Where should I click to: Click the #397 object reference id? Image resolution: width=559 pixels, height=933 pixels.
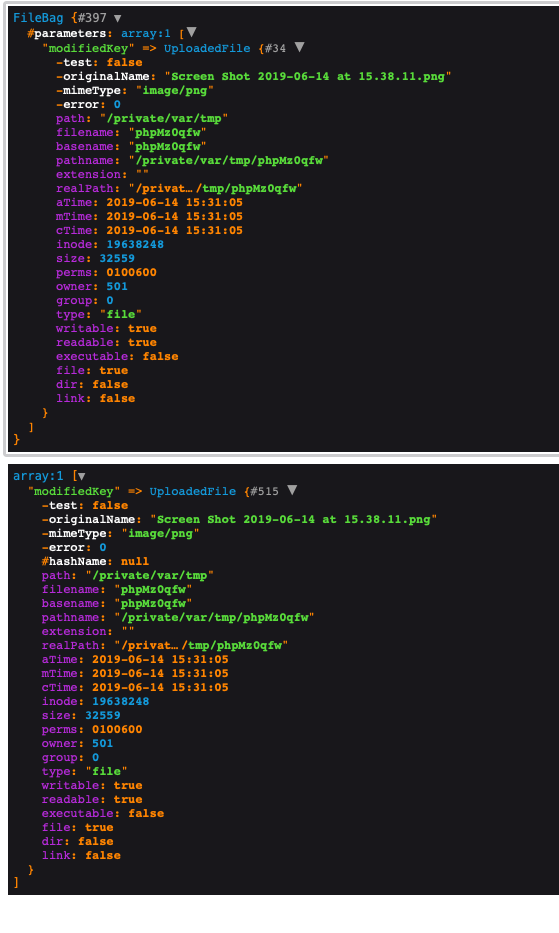point(92,18)
